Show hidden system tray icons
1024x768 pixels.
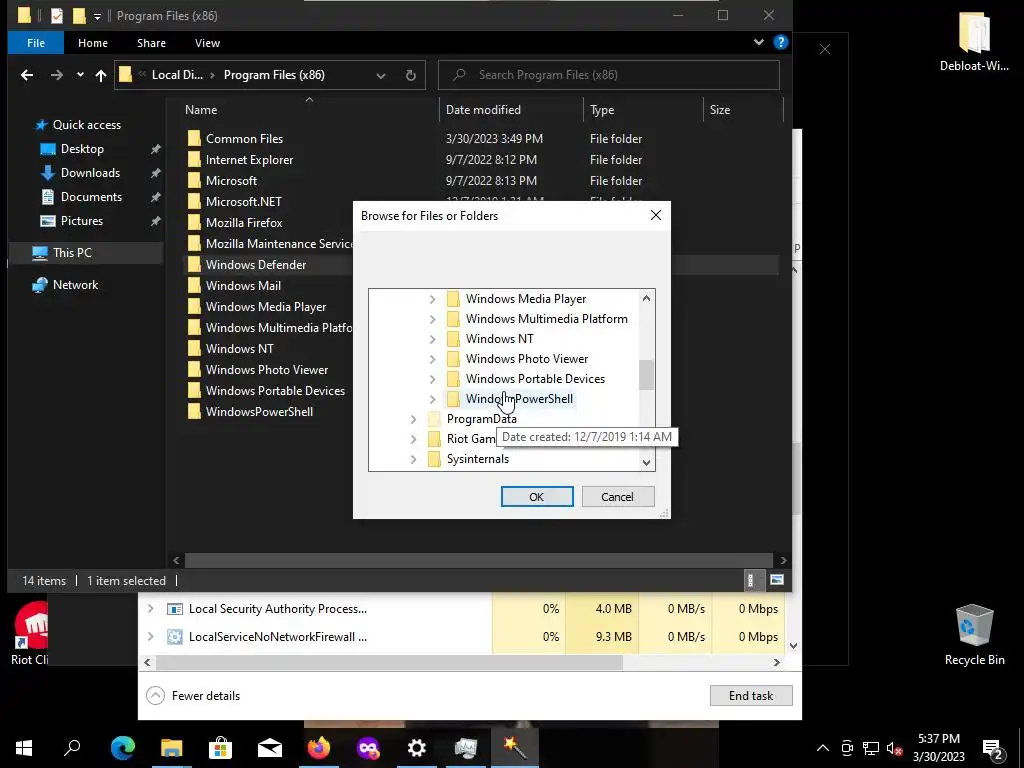pyautogui.click(x=823, y=748)
